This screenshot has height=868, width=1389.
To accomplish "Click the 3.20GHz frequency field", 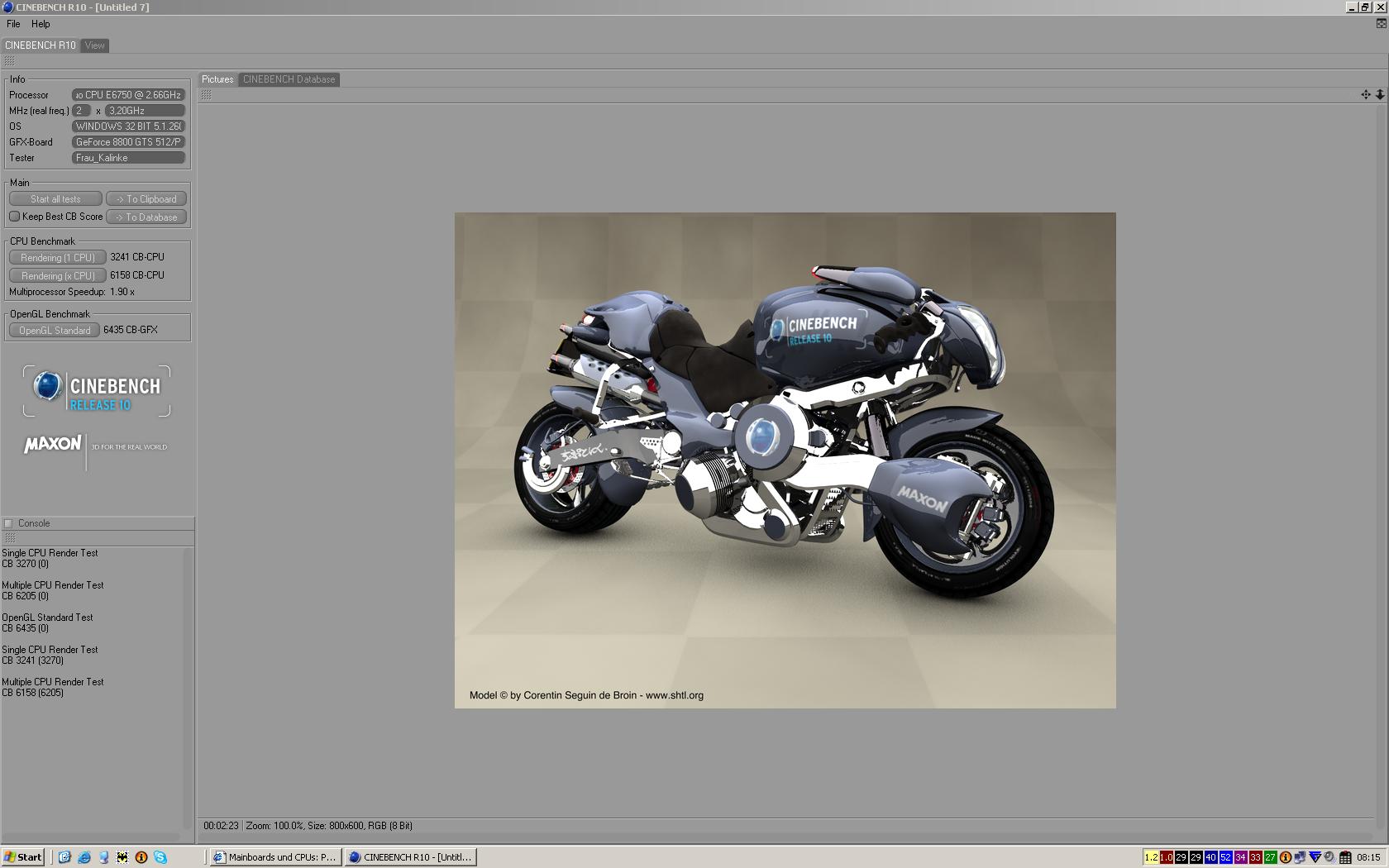I will [145, 111].
